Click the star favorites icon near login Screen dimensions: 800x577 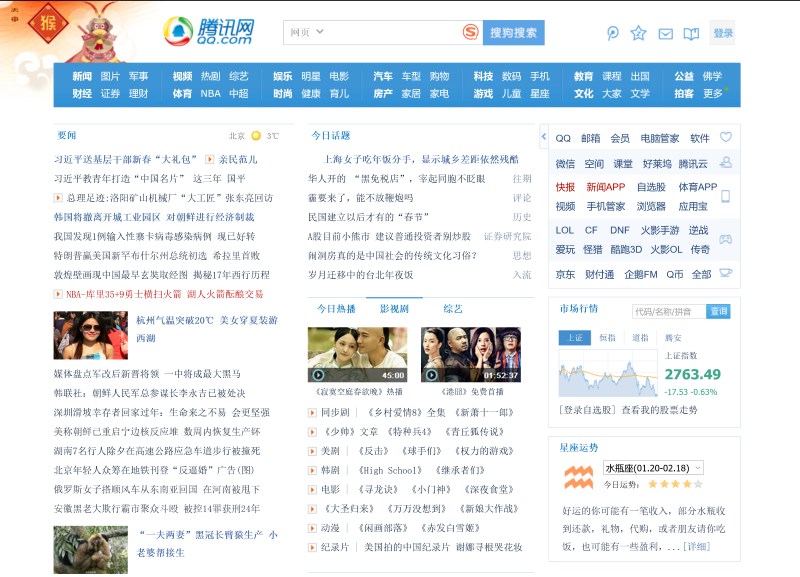point(638,33)
